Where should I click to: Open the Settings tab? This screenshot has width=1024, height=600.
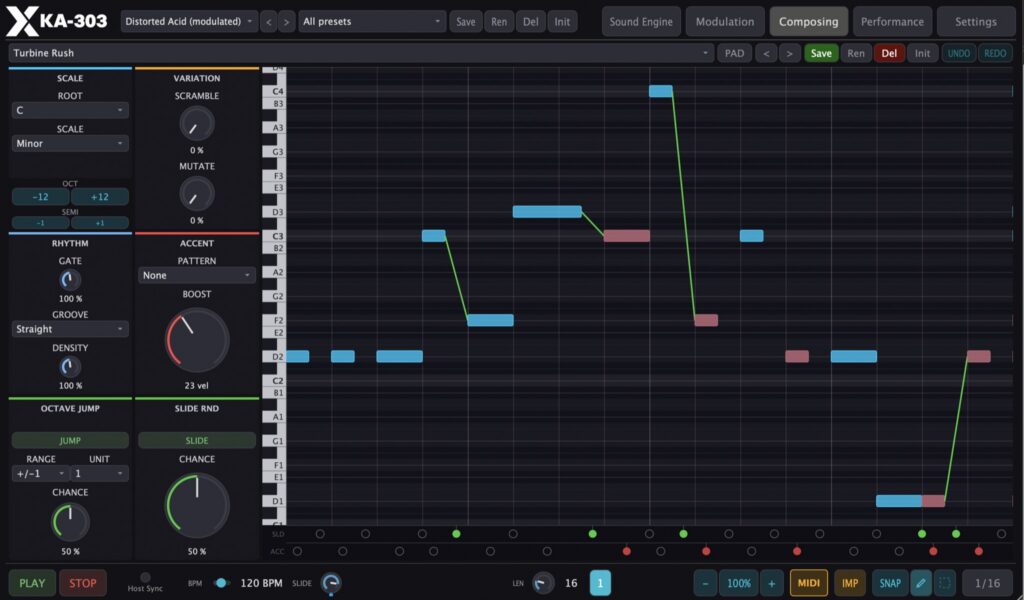click(x=976, y=22)
